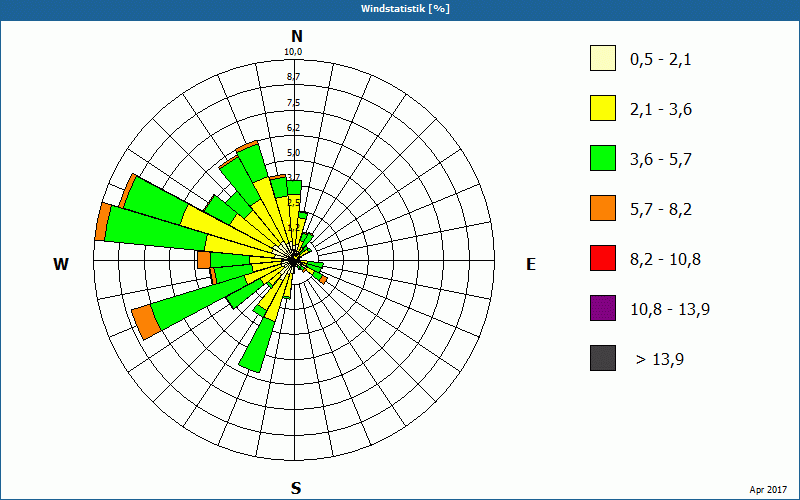Click the orange square tip of the west bar

pyautogui.click(x=204, y=260)
